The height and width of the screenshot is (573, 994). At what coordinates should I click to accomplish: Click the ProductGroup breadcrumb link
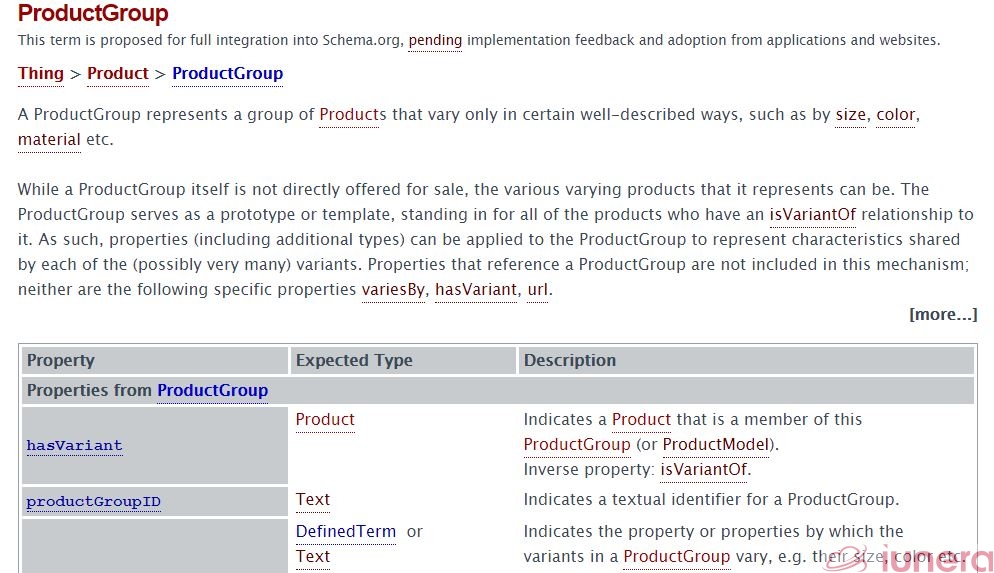pos(227,73)
